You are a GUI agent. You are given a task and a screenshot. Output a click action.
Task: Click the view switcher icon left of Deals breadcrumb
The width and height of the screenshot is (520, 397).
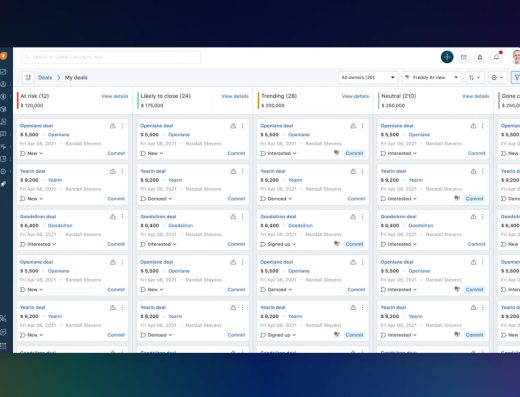[x=28, y=77]
